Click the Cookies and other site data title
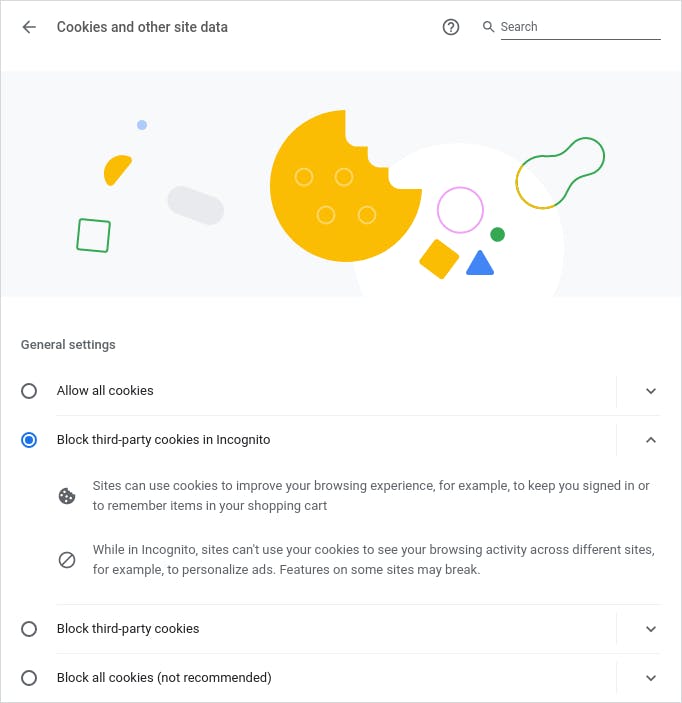Screen dimensions: 682x703 pos(142,27)
